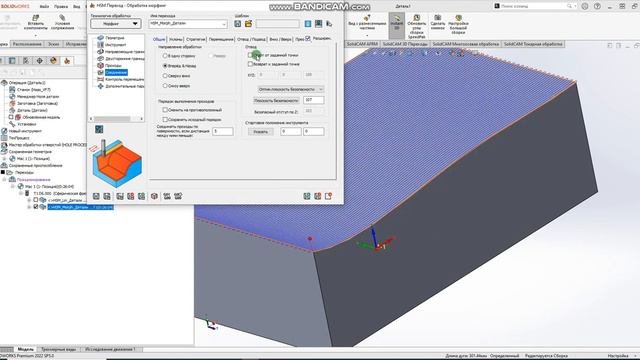Select the Снизу вверх radio button
The height and width of the screenshot is (360, 640).
pyautogui.click(x=165, y=86)
